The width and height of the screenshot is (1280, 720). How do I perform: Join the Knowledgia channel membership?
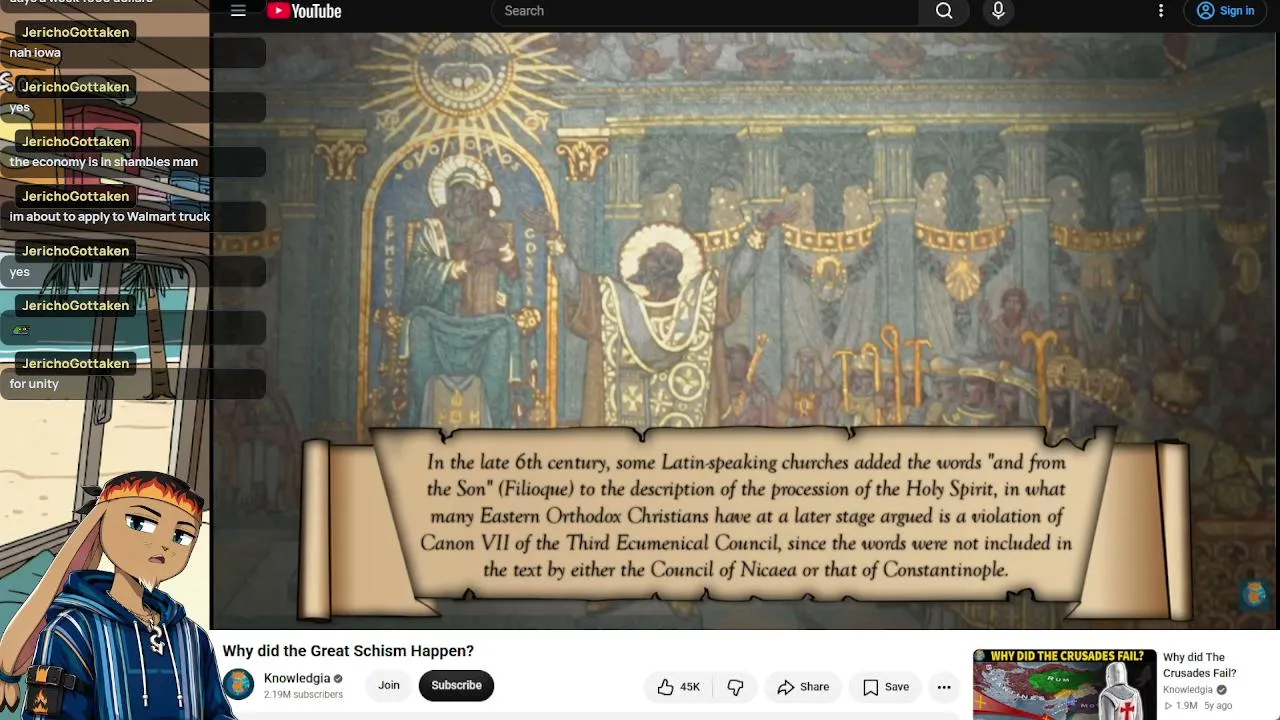coord(389,685)
